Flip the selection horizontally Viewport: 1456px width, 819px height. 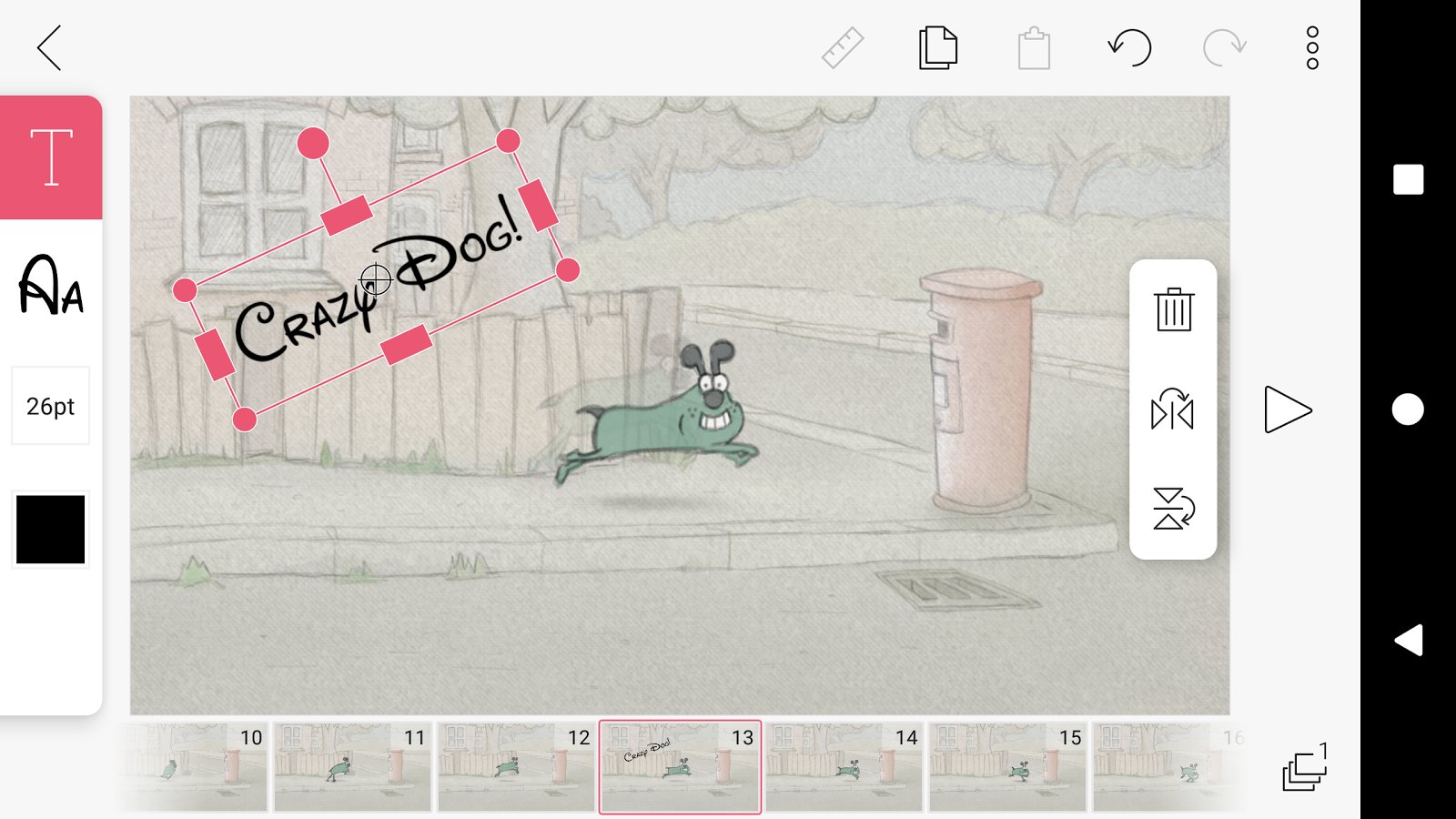(x=1172, y=409)
